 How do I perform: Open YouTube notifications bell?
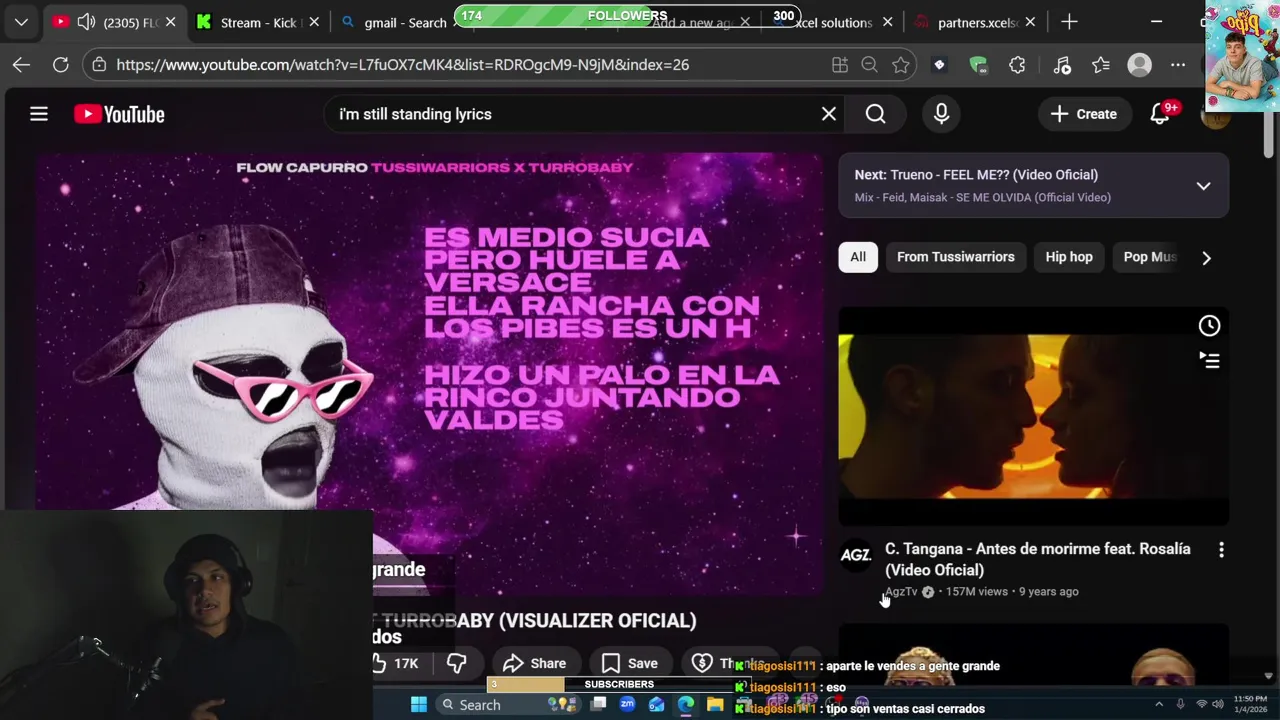(1160, 114)
